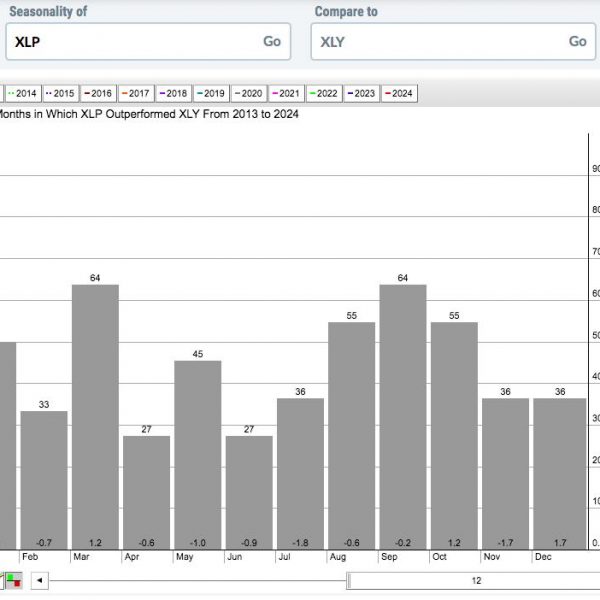Click the chart title about XLP outperforming XLY
This screenshot has width=600, height=600.
147,114
